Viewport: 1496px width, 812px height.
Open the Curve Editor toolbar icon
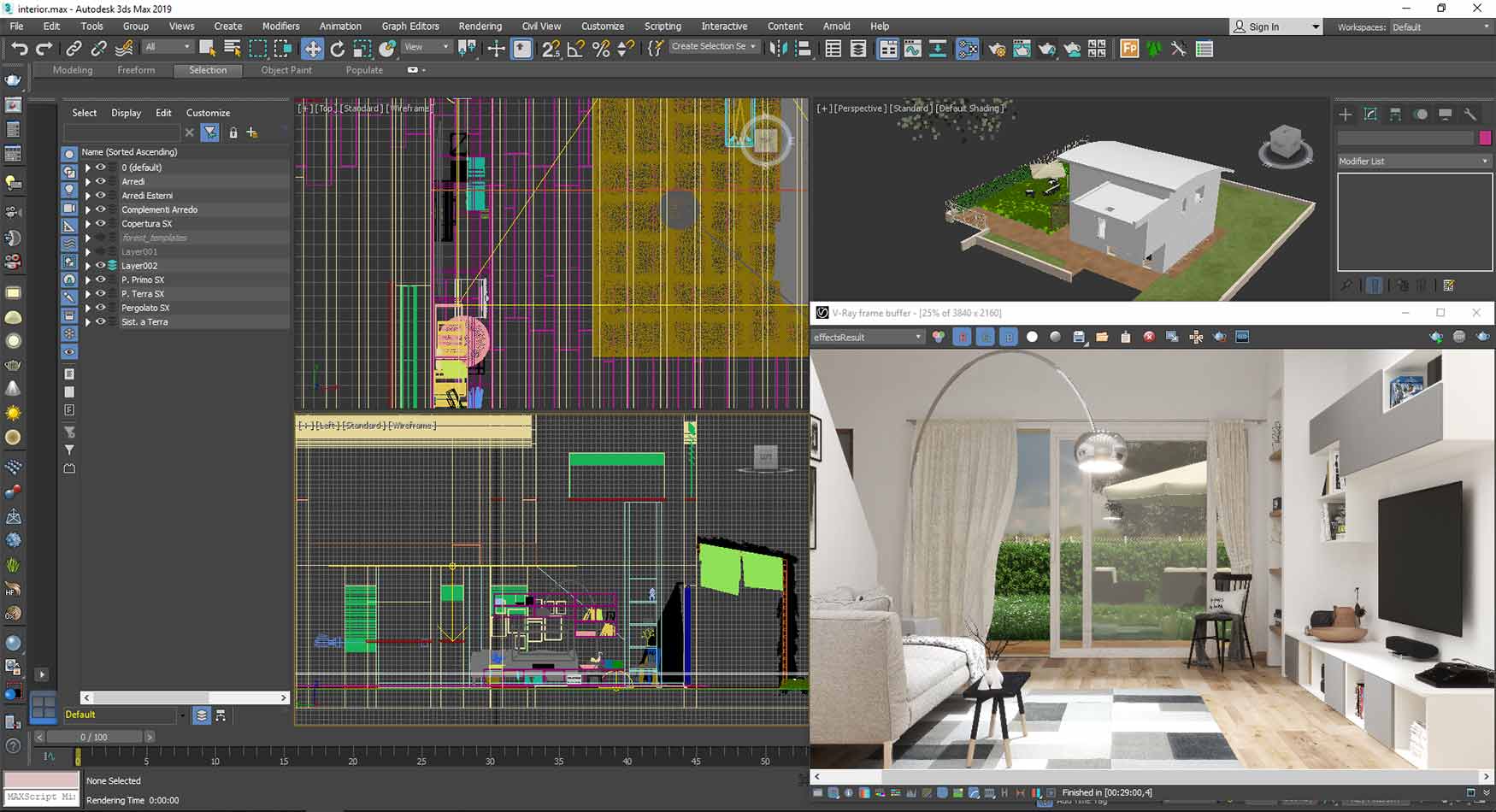click(x=913, y=49)
